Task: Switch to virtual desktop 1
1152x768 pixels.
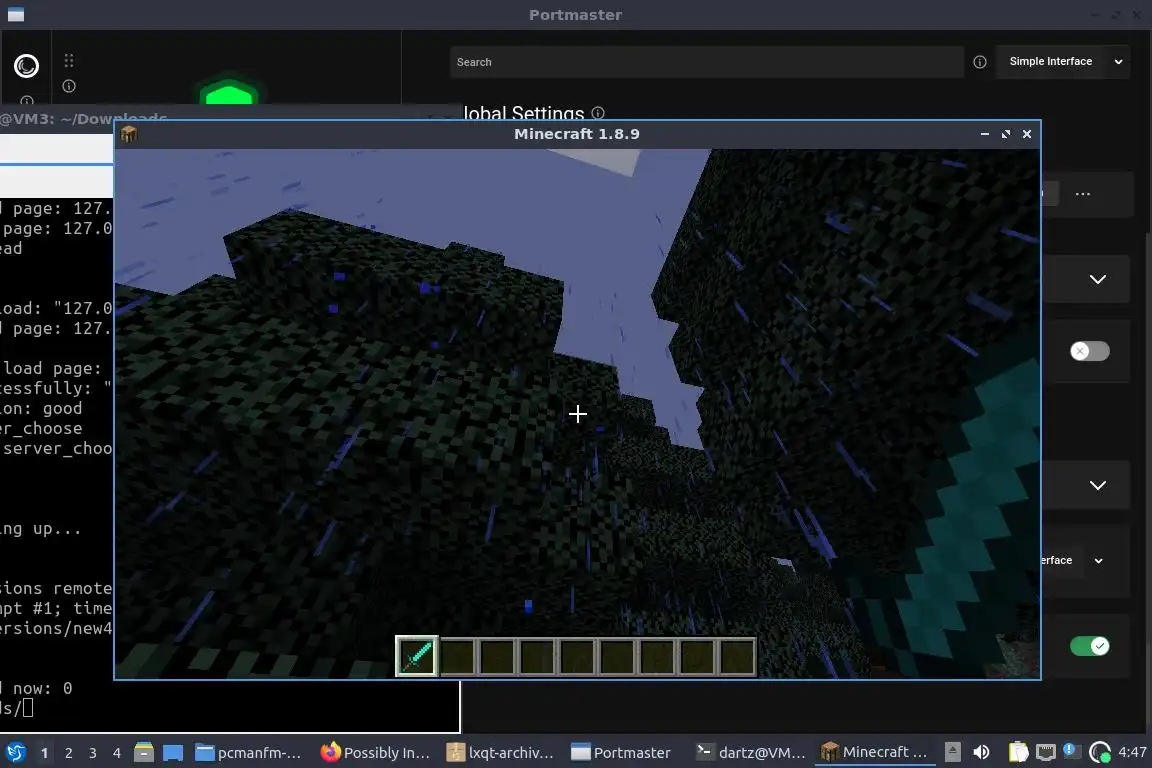Action: coord(44,753)
